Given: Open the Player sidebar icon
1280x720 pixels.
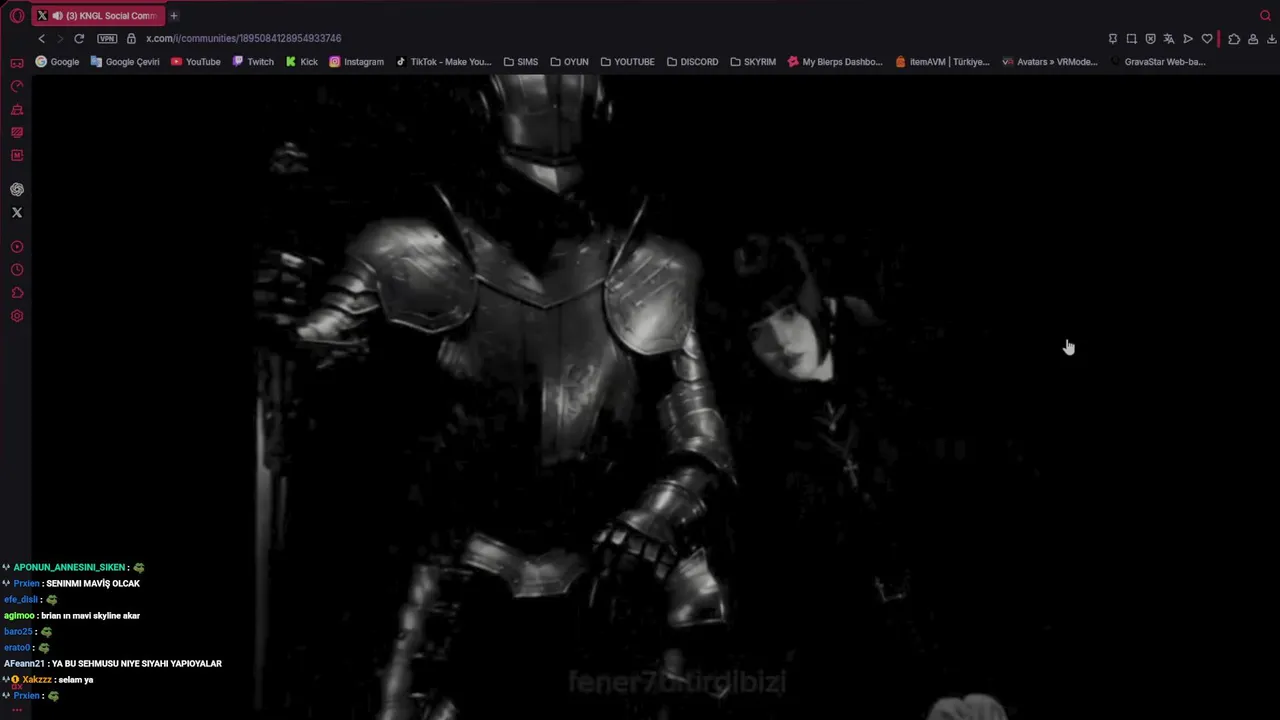Looking at the screenshot, I should coord(17,246).
